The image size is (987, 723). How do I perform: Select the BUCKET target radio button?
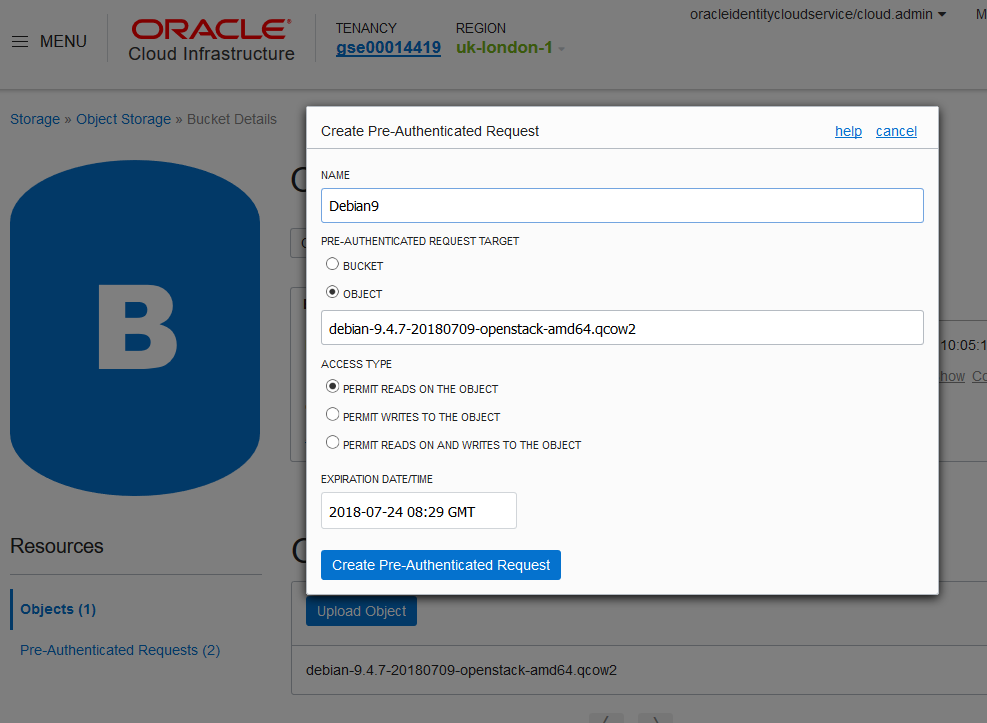click(x=332, y=264)
